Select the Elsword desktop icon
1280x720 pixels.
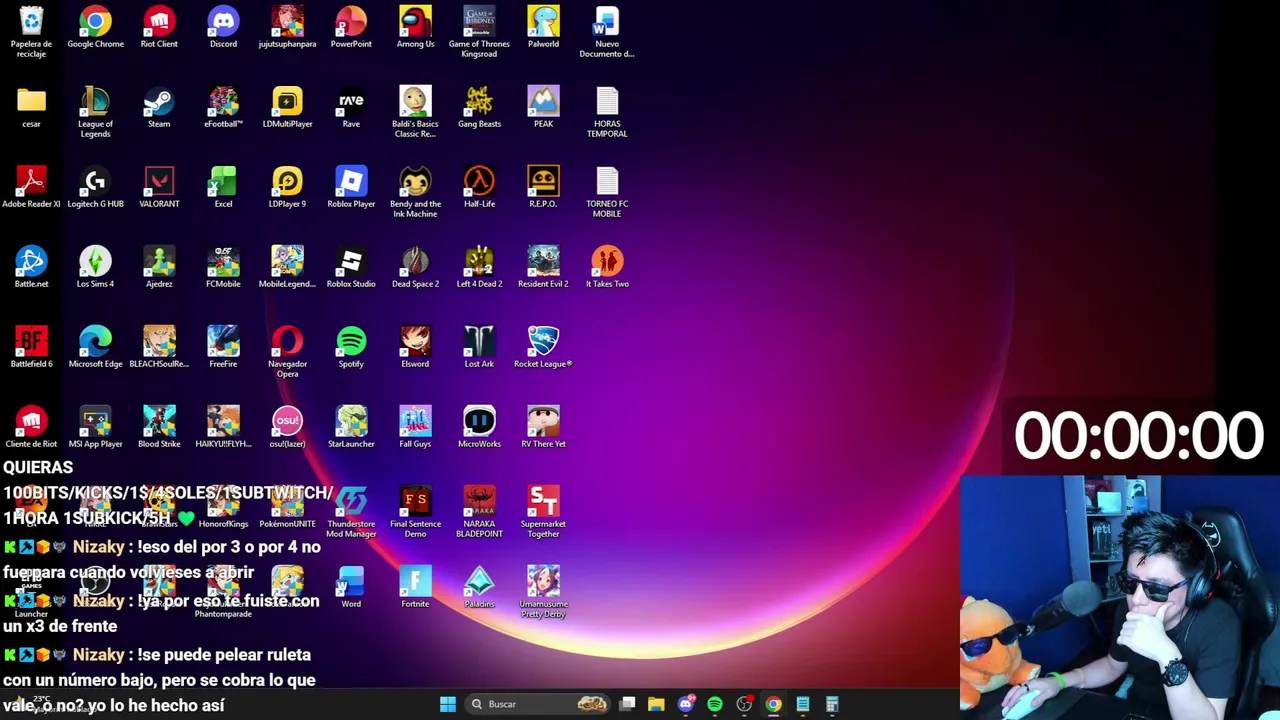point(415,348)
